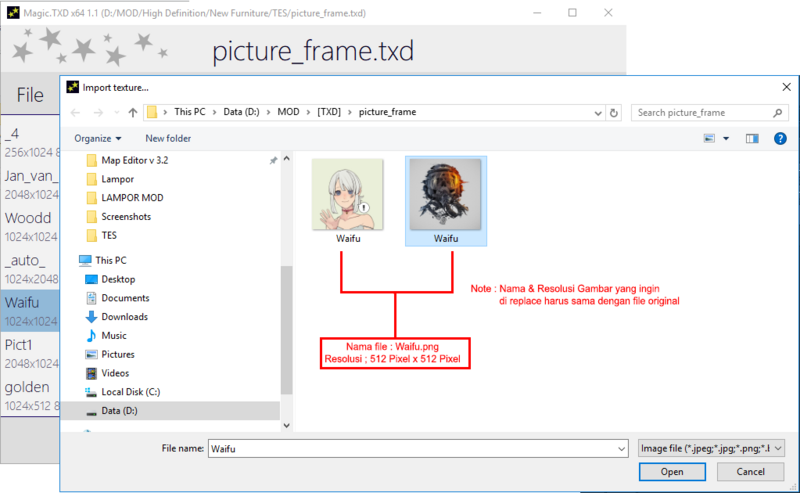800x493 pixels.
Task: Select Downloads in navigation pane
Action: pyautogui.click(x=124, y=317)
